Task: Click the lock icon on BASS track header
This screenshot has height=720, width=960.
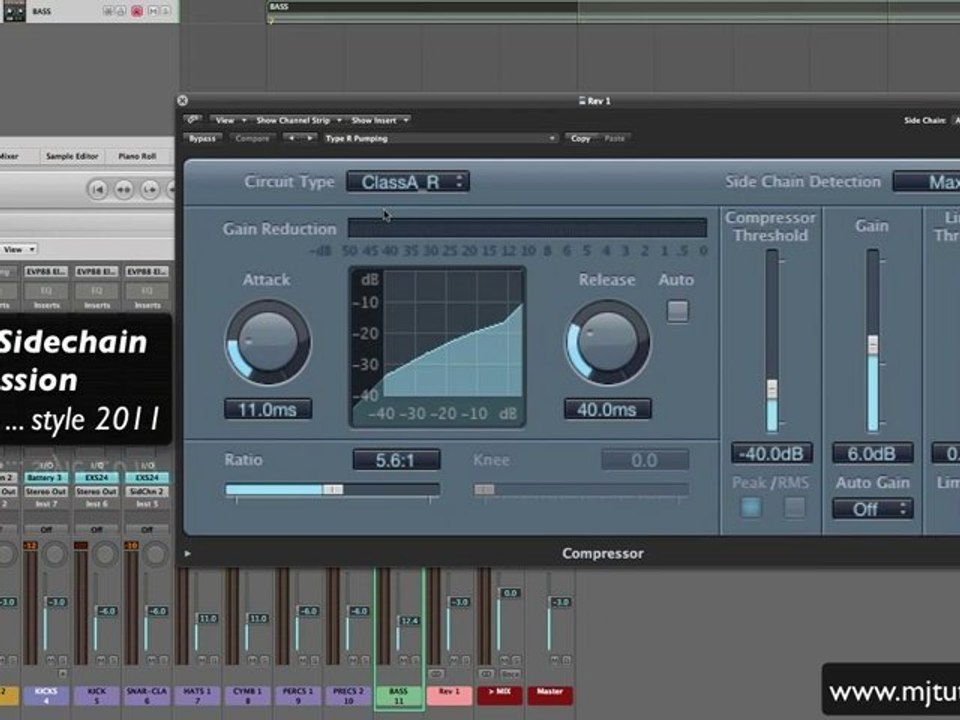Action: [x=121, y=11]
